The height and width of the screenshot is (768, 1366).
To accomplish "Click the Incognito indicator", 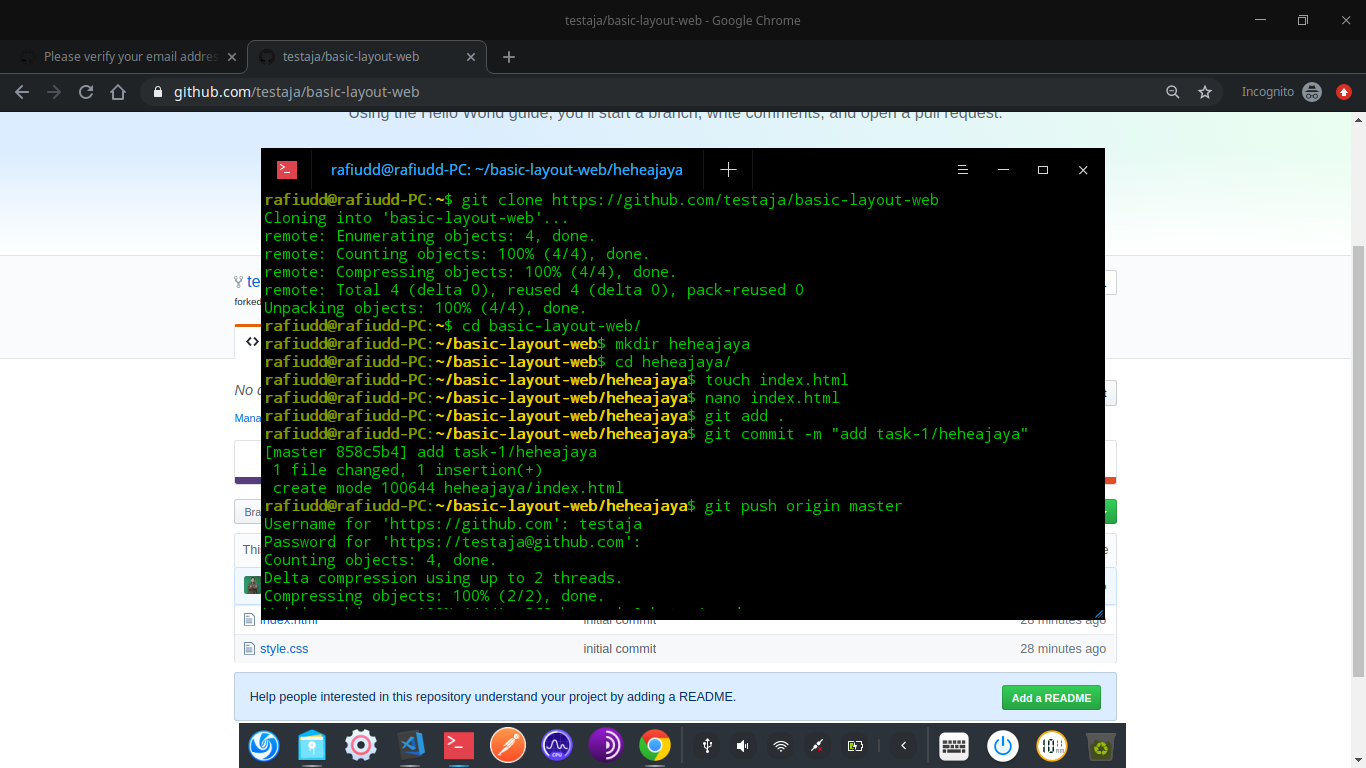I will click(1283, 92).
